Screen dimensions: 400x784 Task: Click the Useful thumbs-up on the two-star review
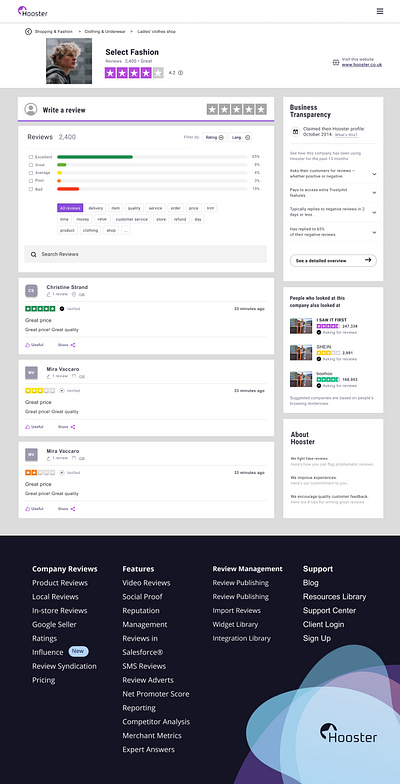click(x=28, y=508)
